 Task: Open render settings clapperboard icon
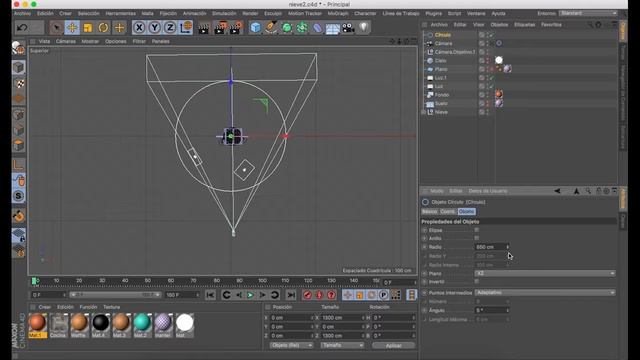pos(236,28)
